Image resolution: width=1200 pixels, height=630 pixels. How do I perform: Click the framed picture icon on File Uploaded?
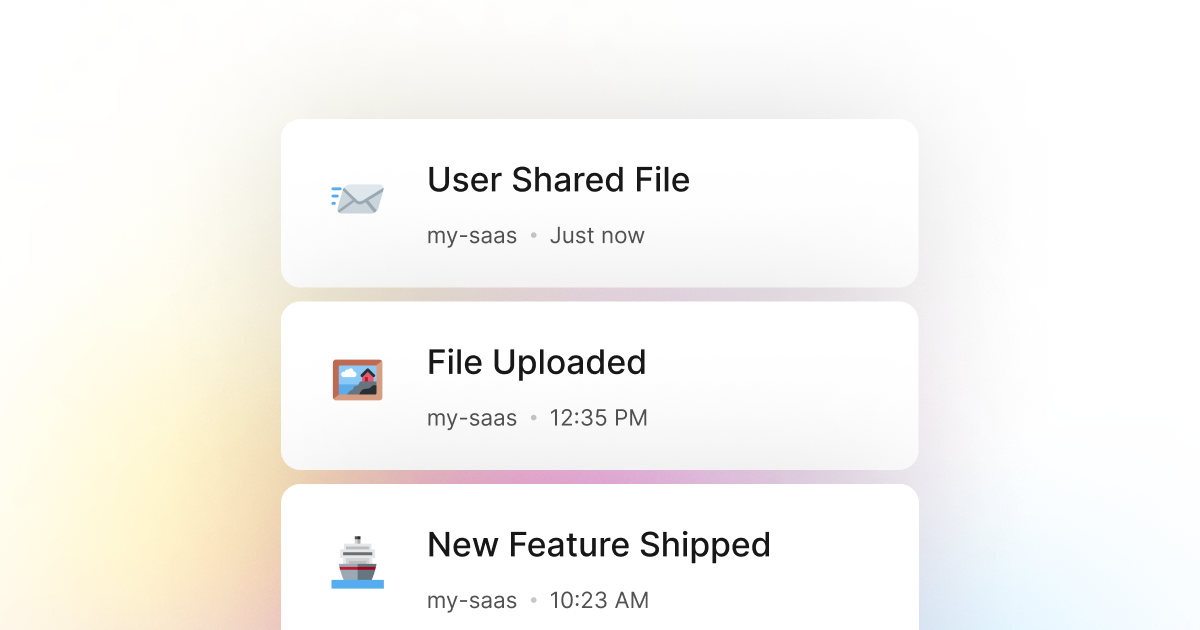tap(357, 380)
